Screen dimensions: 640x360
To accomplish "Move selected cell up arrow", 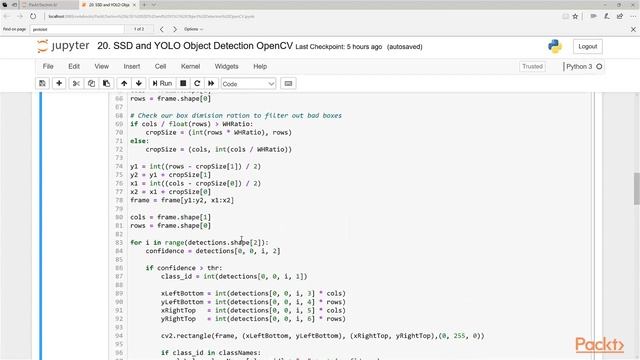I will pos(124,83).
